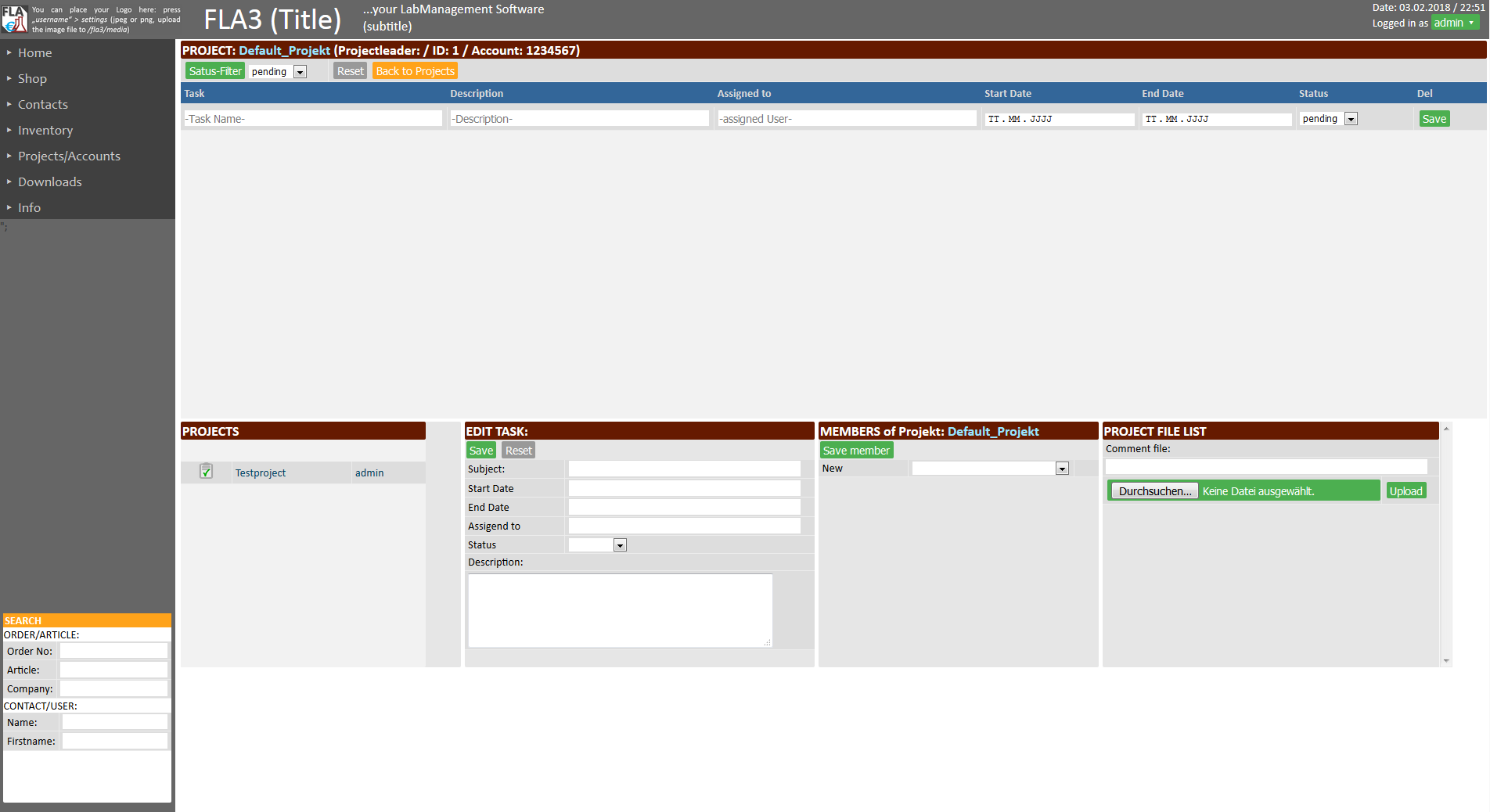Open the Status dropdown in Edit Task panel
The image size is (1490, 812).
tap(620, 544)
